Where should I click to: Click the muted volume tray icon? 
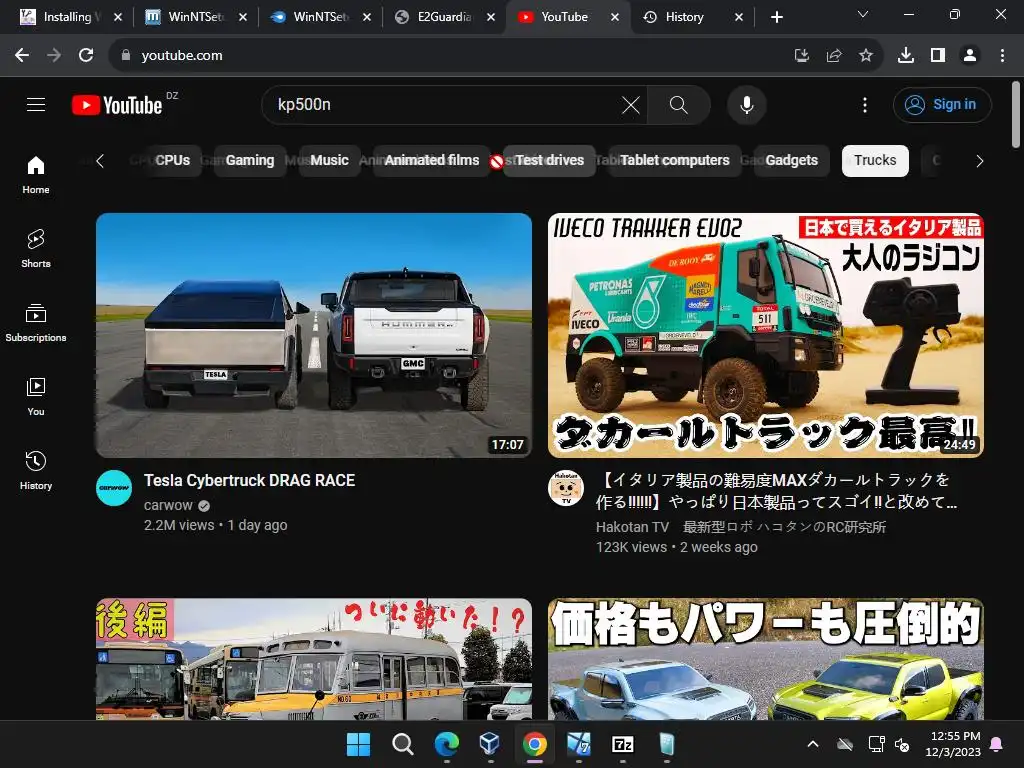(903, 744)
